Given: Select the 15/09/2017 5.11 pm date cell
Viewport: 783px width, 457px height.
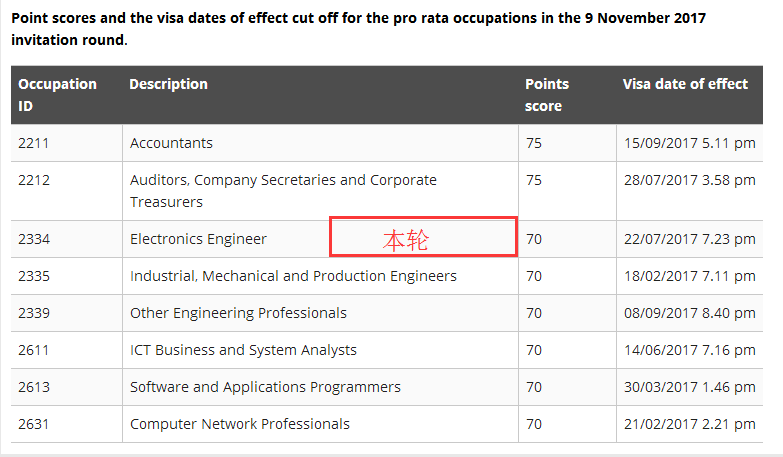Looking at the screenshot, I should (688, 143).
